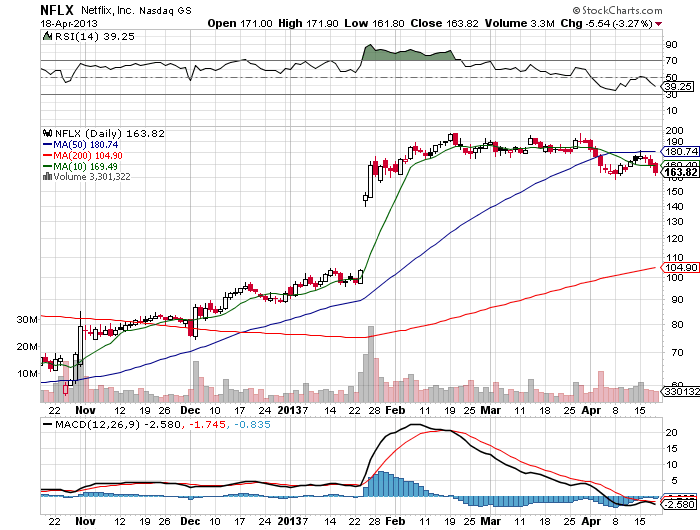
Task: Click the Volume 3.3M header value
Action: 520,23
